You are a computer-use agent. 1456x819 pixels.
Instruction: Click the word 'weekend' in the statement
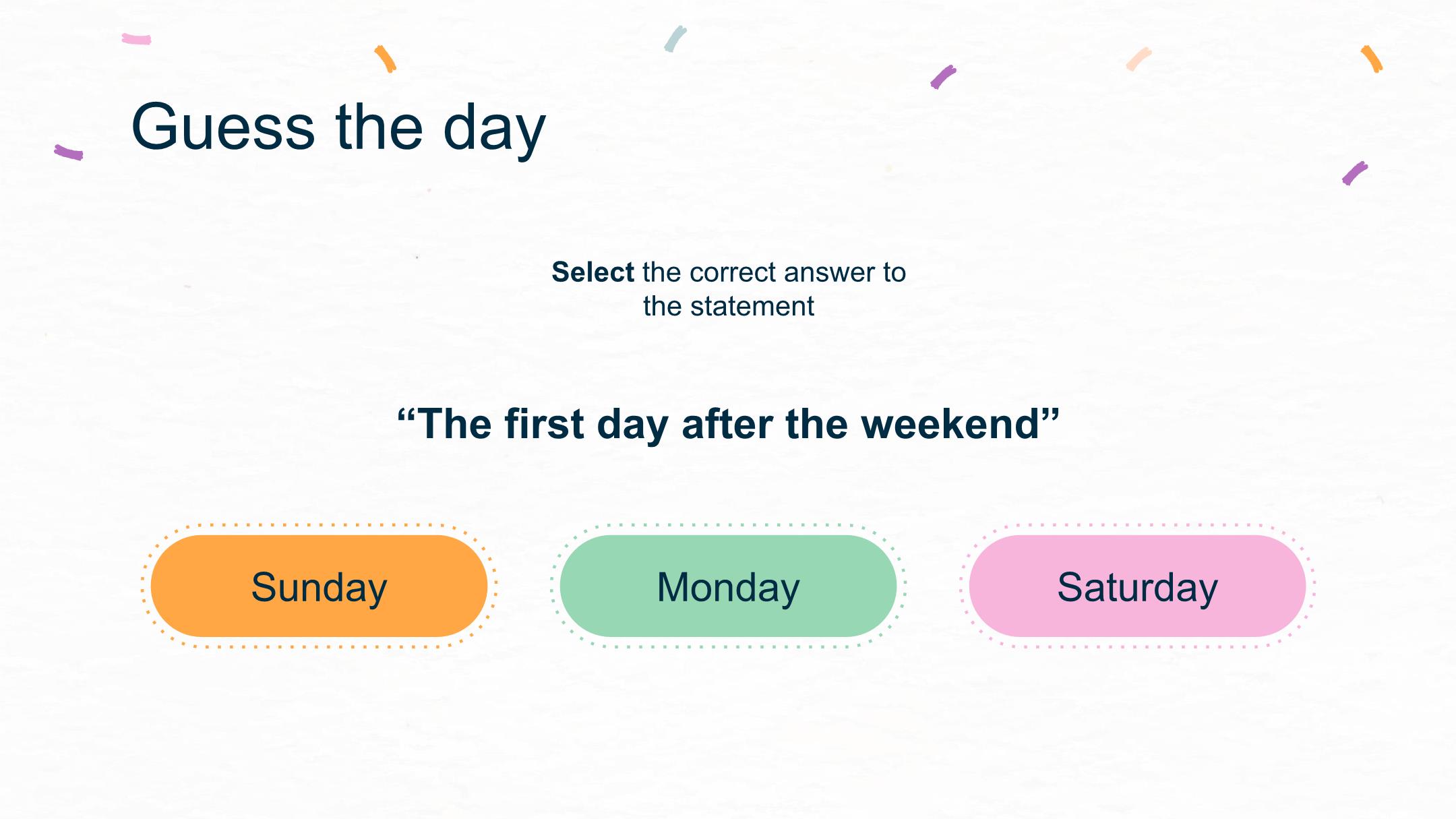pos(950,424)
